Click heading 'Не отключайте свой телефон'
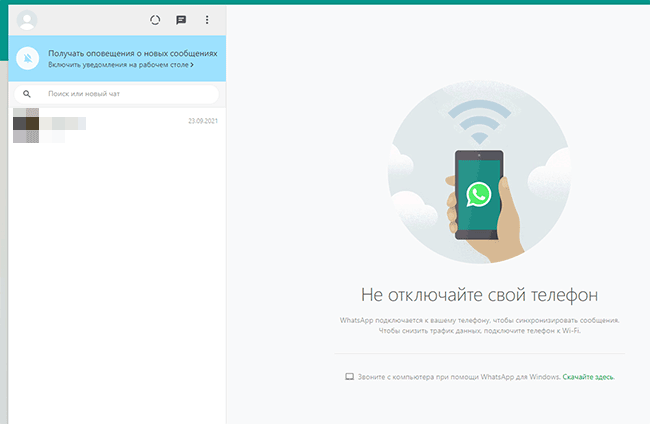Image resolution: width=650 pixels, height=424 pixels. [480, 295]
